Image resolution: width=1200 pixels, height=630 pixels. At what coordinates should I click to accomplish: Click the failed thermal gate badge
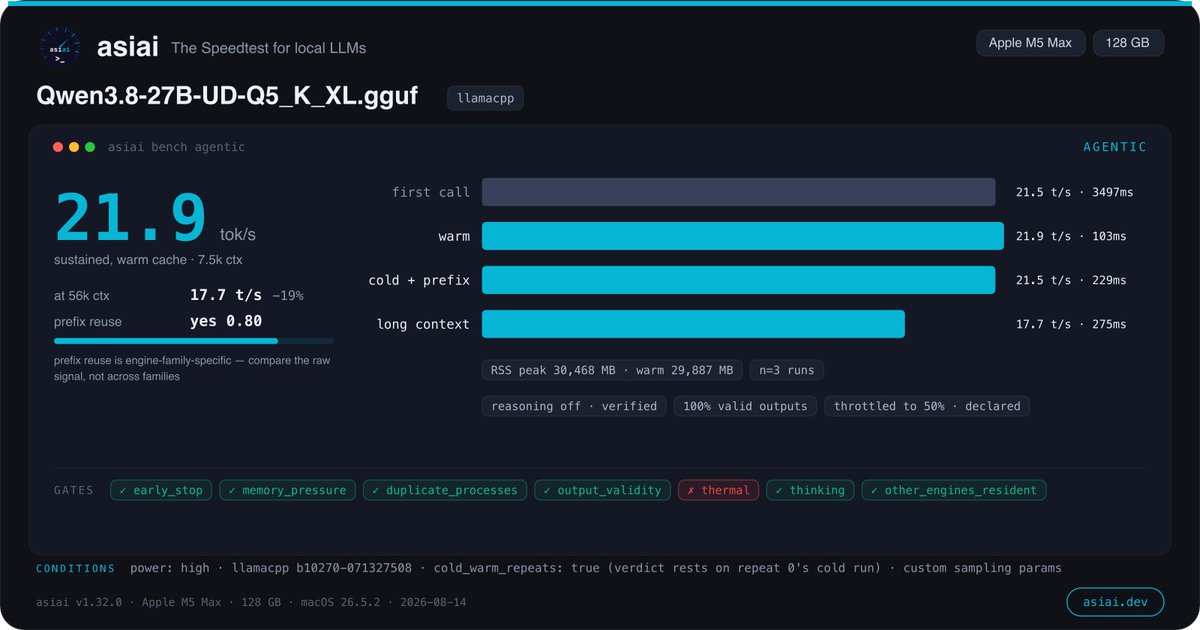[x=718, y=490]
